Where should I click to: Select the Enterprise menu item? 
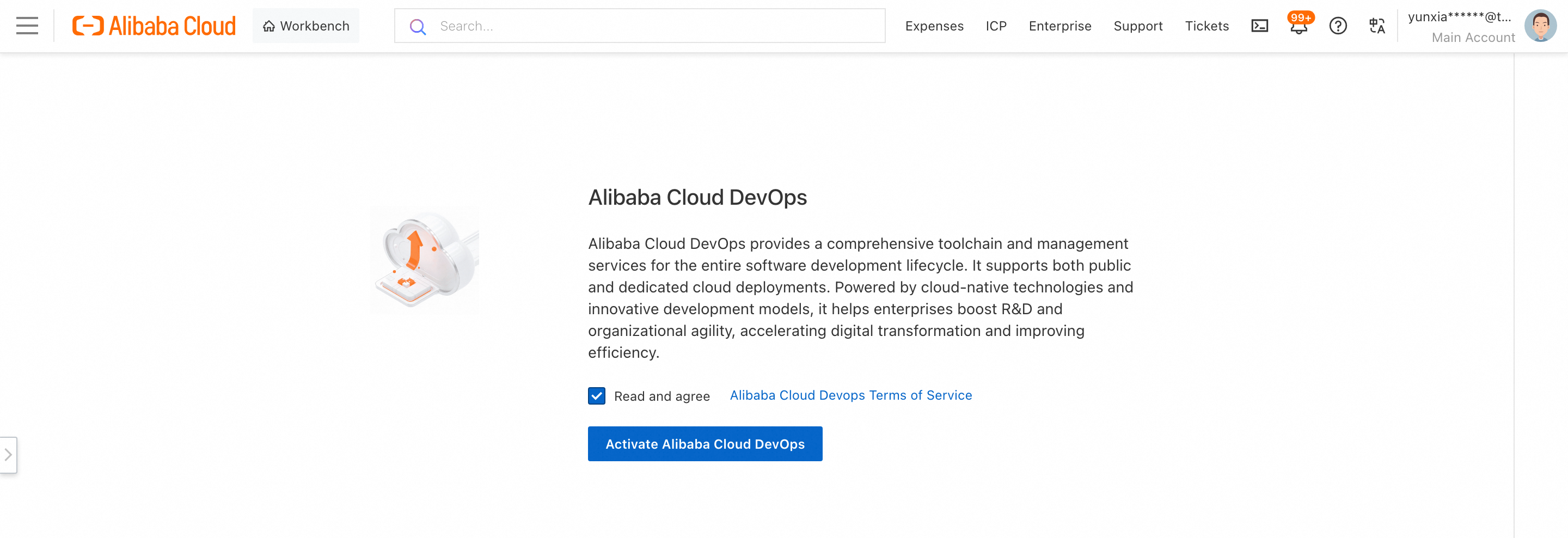click(1059, 26)
